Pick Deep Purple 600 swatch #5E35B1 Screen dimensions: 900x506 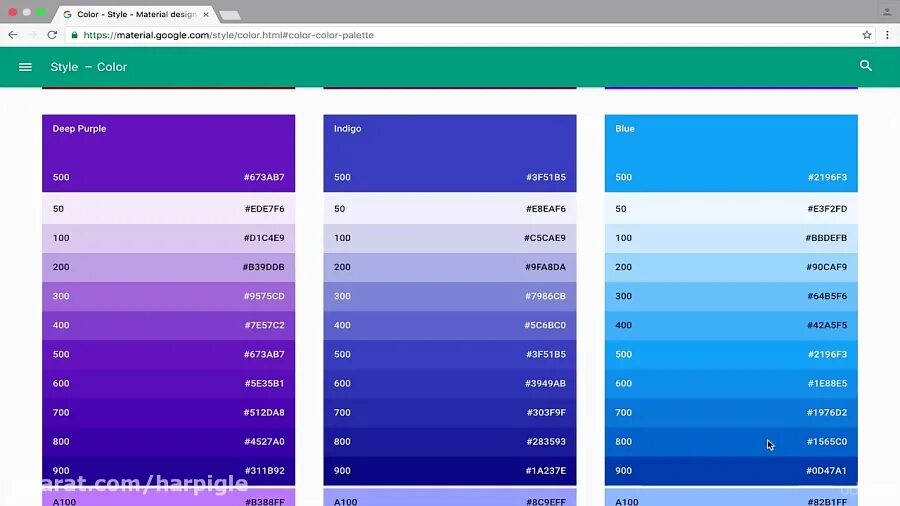pyautogui.click(x=168, y=383)
